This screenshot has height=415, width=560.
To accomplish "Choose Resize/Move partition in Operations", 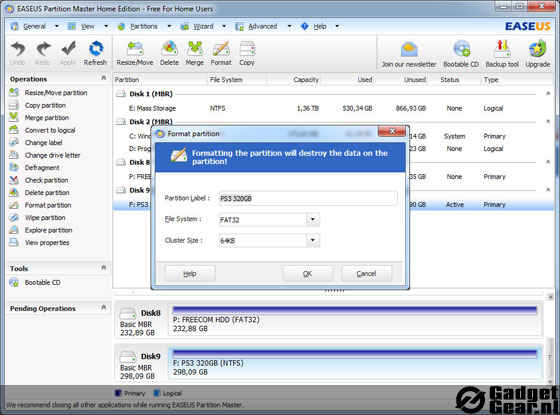I will coord(48,93).
